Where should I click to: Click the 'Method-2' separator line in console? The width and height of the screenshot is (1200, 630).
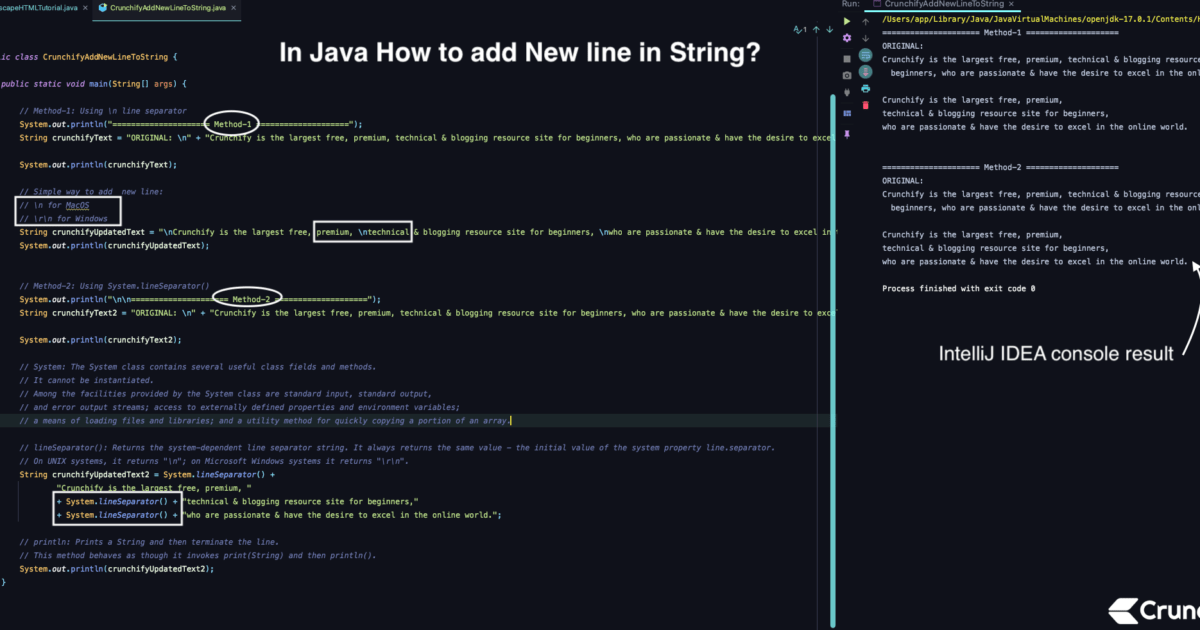point(1000,167)
